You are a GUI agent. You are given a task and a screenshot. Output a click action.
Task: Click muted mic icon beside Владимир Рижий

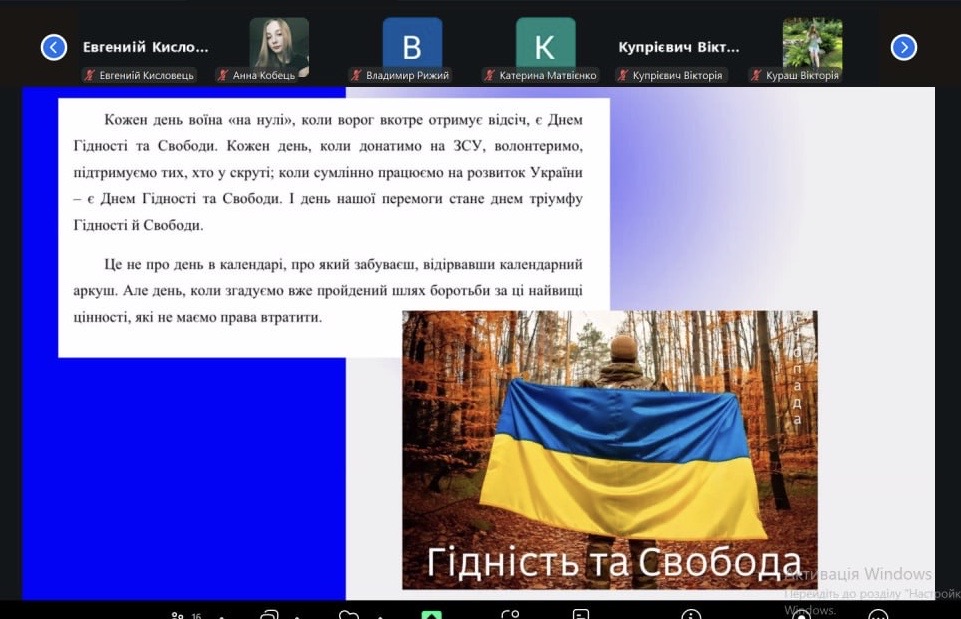click(x=357, y=75)
